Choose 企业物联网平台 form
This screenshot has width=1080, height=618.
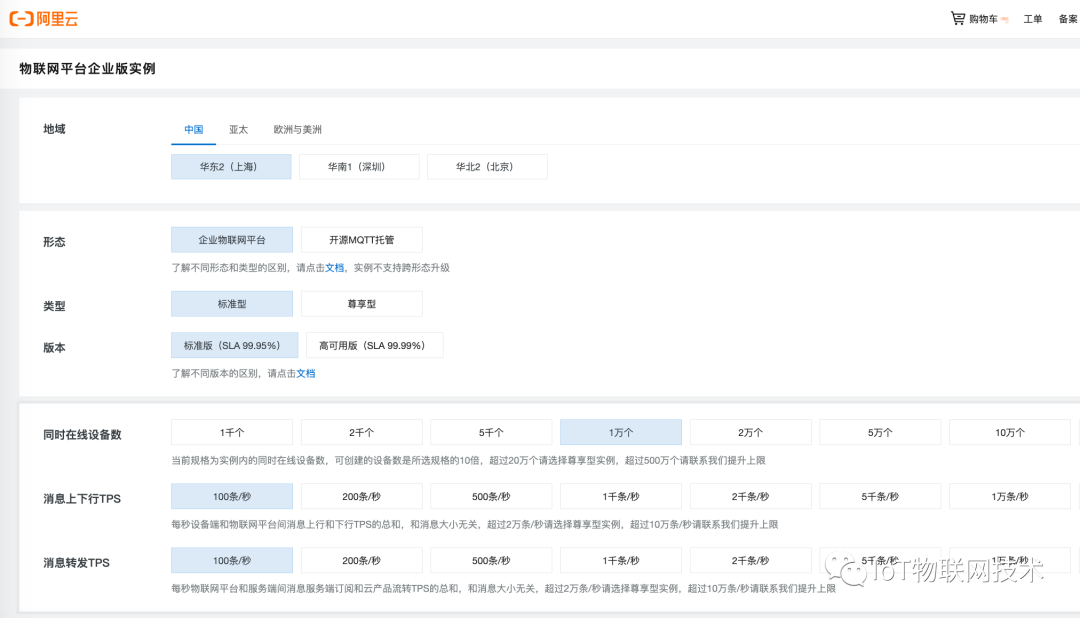232,240
